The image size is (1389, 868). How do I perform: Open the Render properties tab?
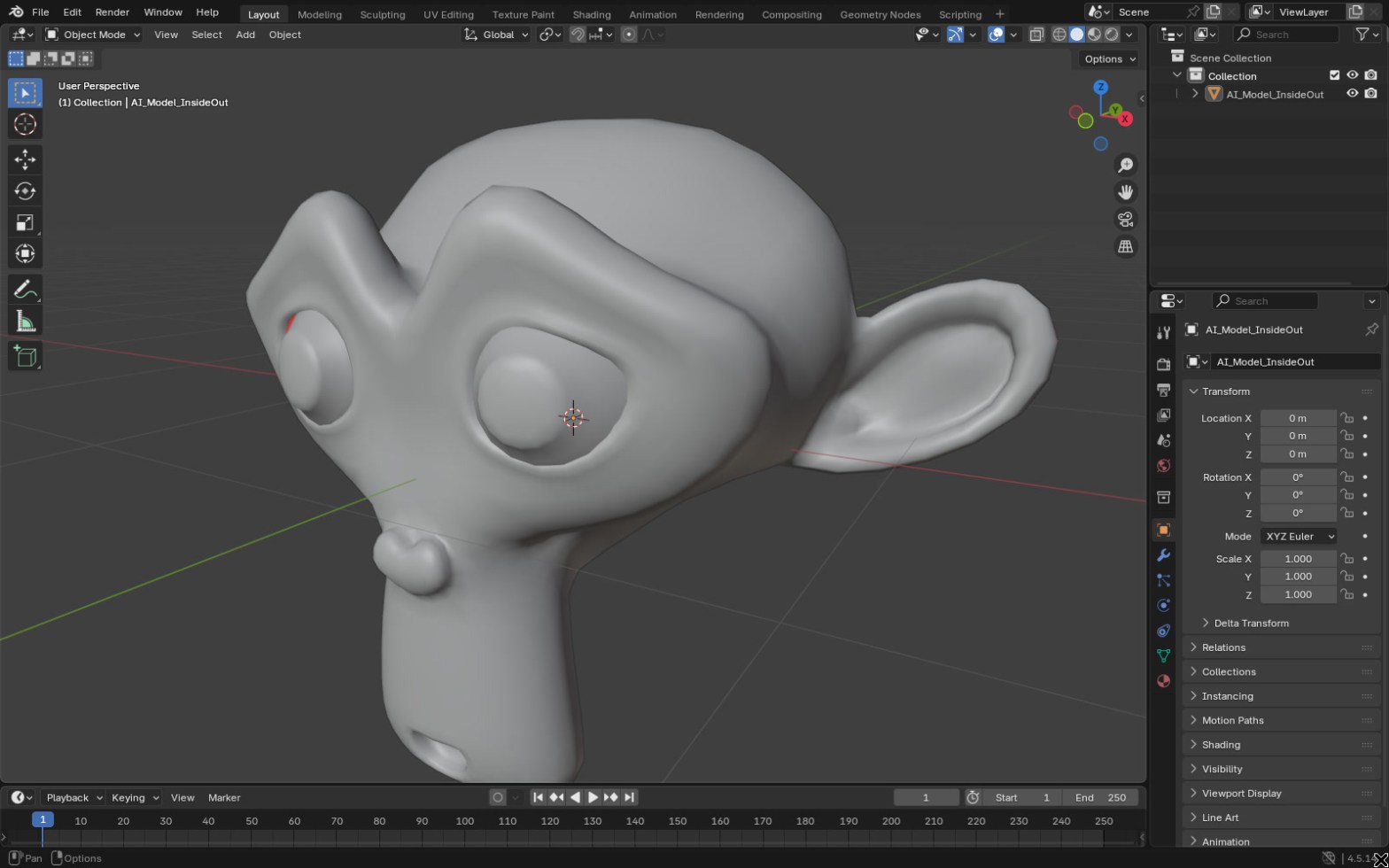click(1163, 365)
